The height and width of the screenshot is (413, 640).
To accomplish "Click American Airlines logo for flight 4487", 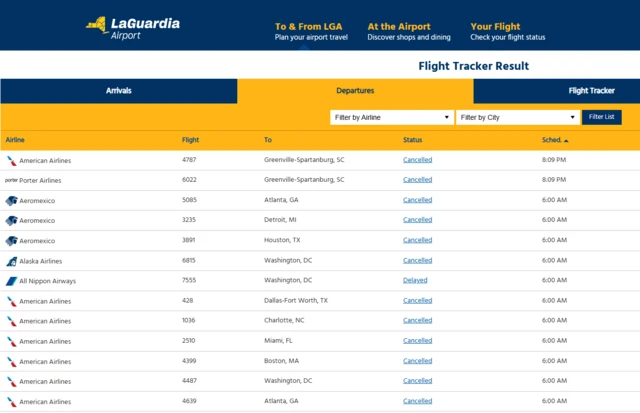I will (x=12, y=382).
